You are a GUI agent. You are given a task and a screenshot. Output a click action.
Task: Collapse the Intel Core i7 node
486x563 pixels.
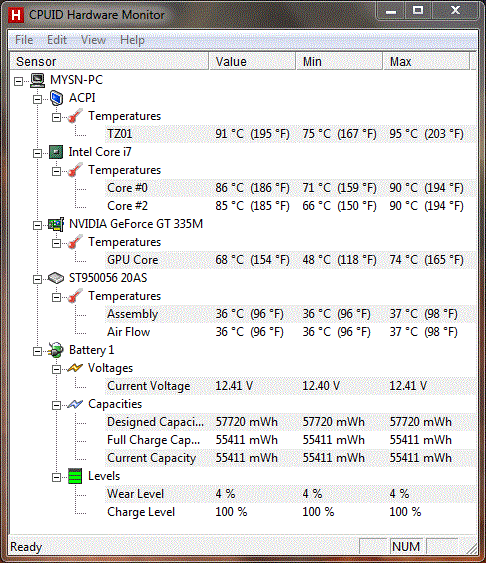click(x=37, y=154)
